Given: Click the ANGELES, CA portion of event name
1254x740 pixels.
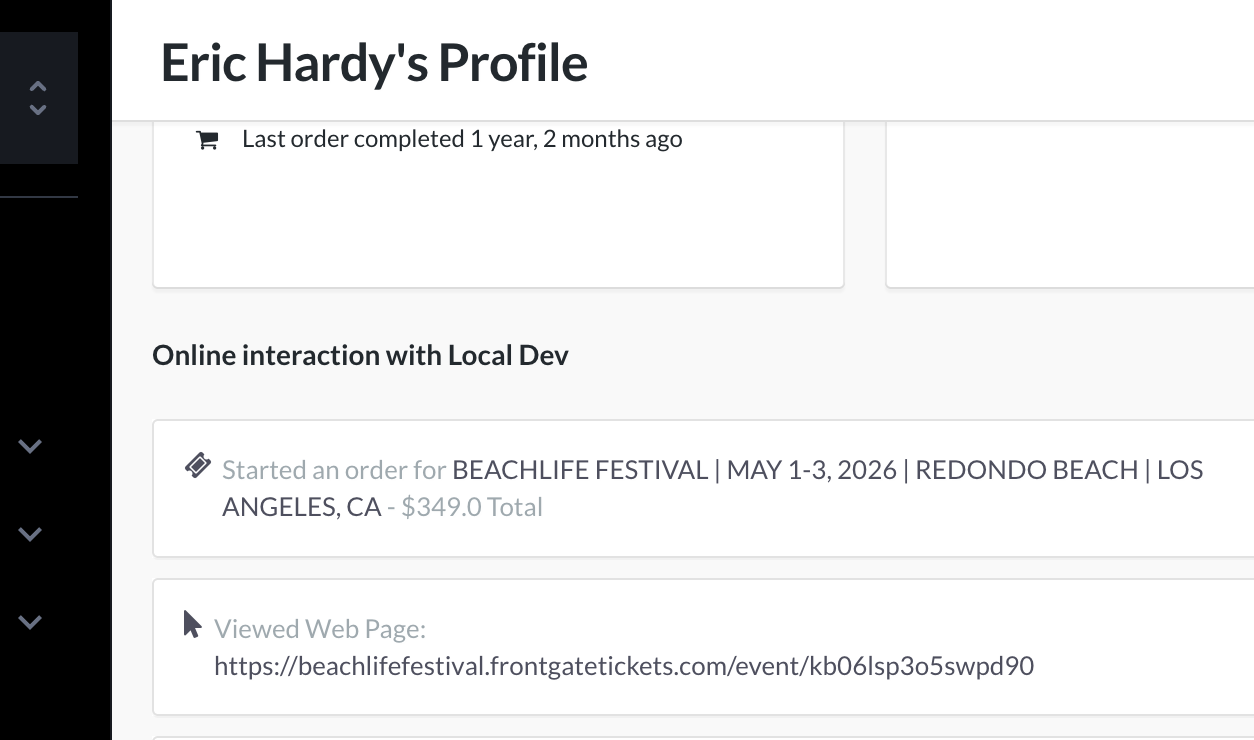Looking at the screenshot, I should pos(301,507).
